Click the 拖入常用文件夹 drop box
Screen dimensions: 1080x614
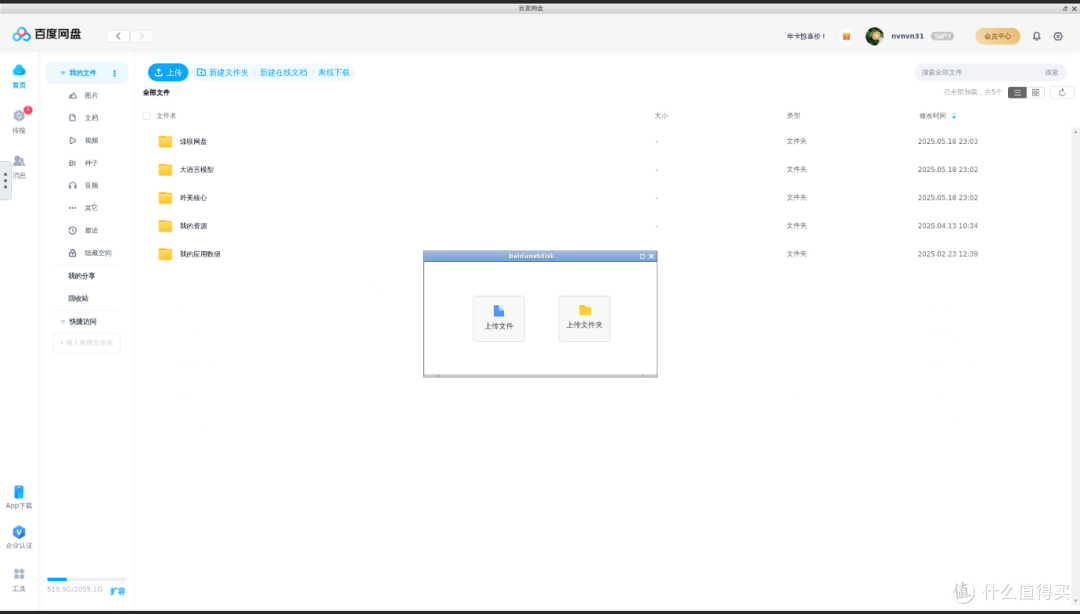pyautogui.click(x=87, y=343)
